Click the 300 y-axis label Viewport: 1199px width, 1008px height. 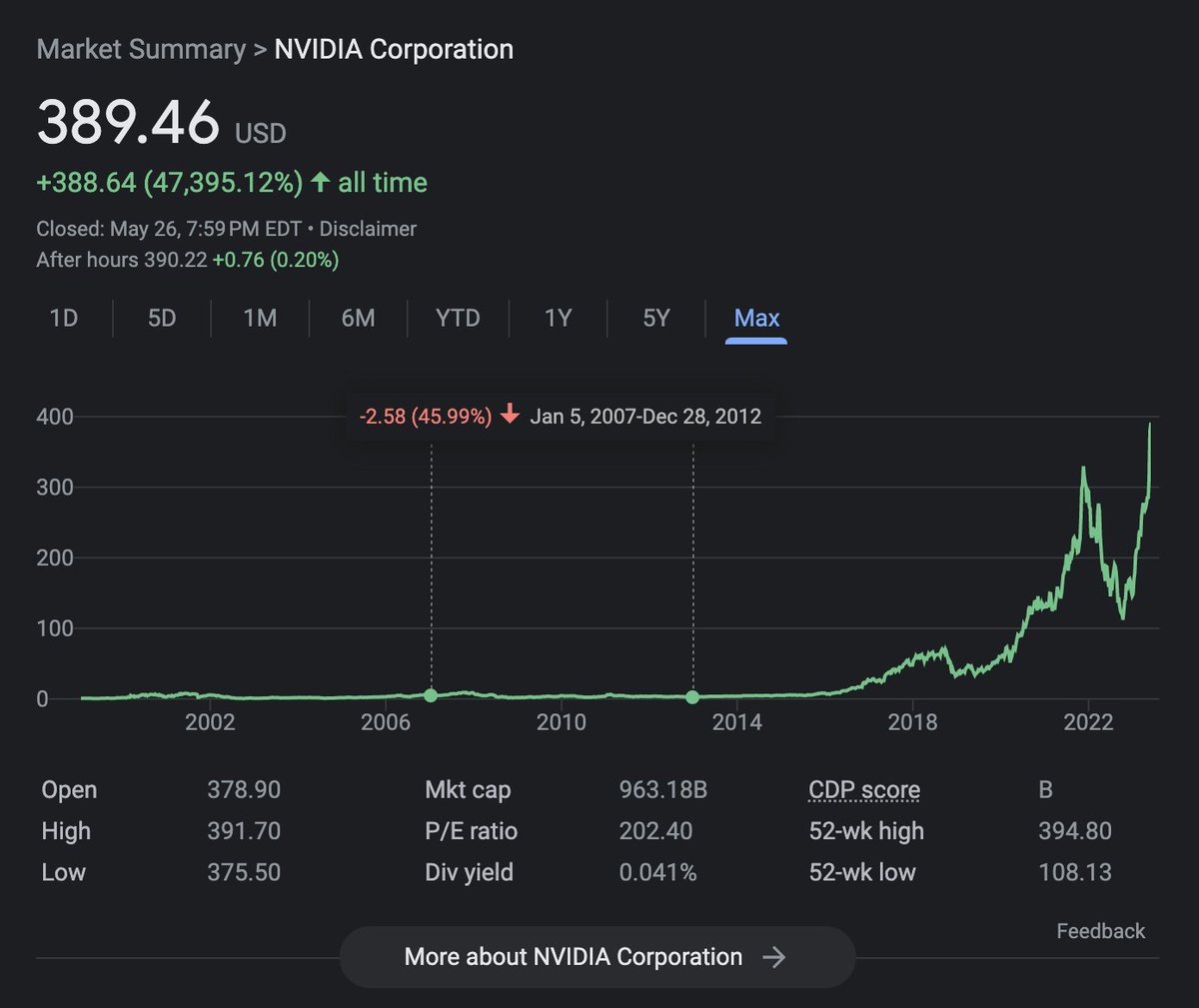55,488
